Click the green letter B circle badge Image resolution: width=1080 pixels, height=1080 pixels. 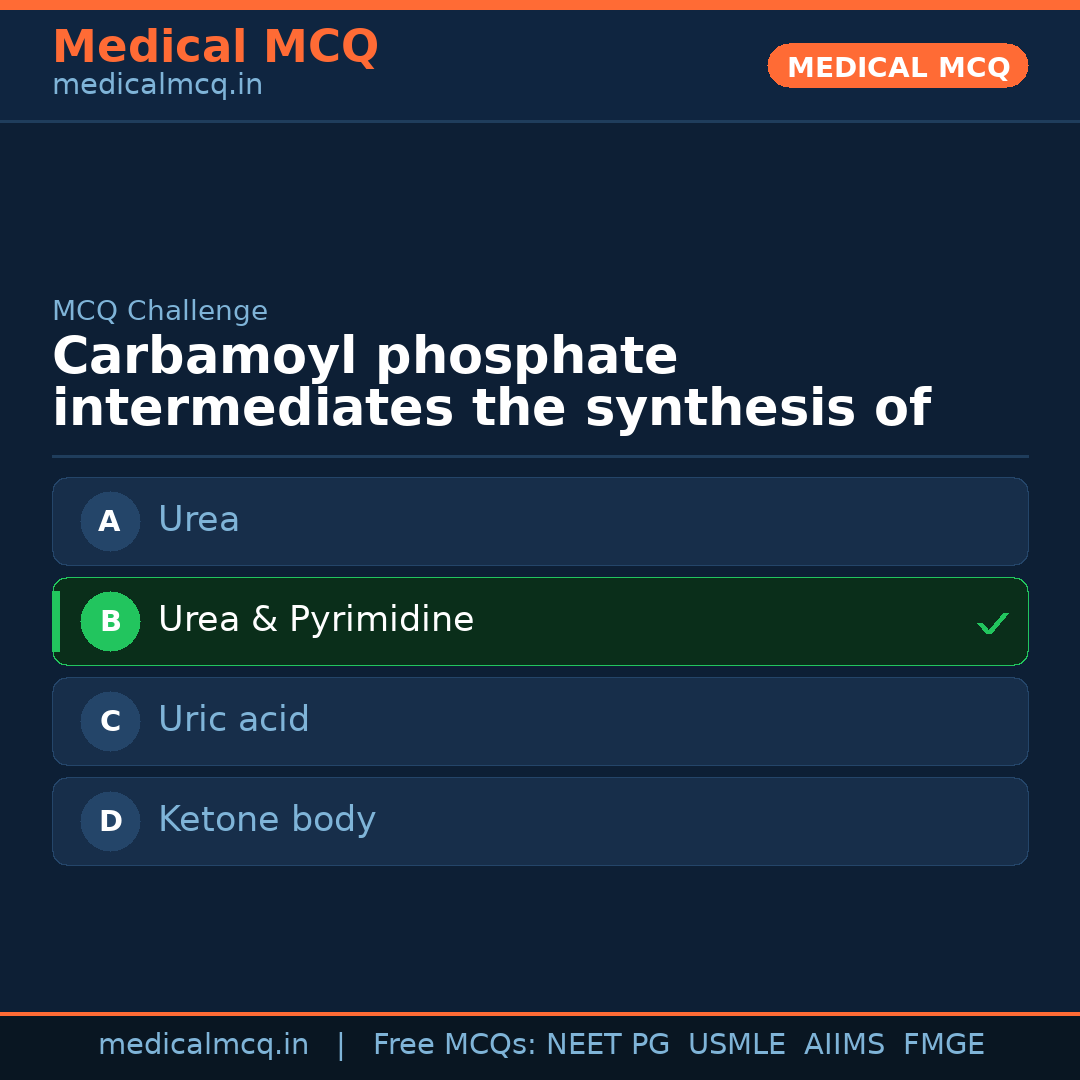110,621
